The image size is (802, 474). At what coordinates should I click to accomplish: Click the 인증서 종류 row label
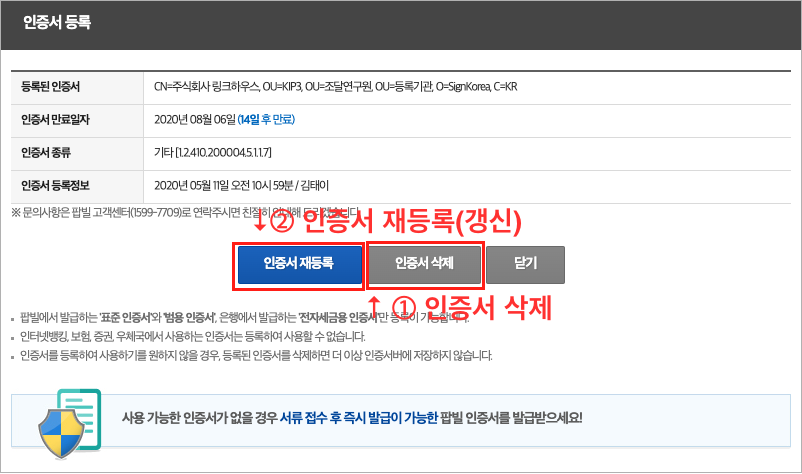(x=46, y=152)
